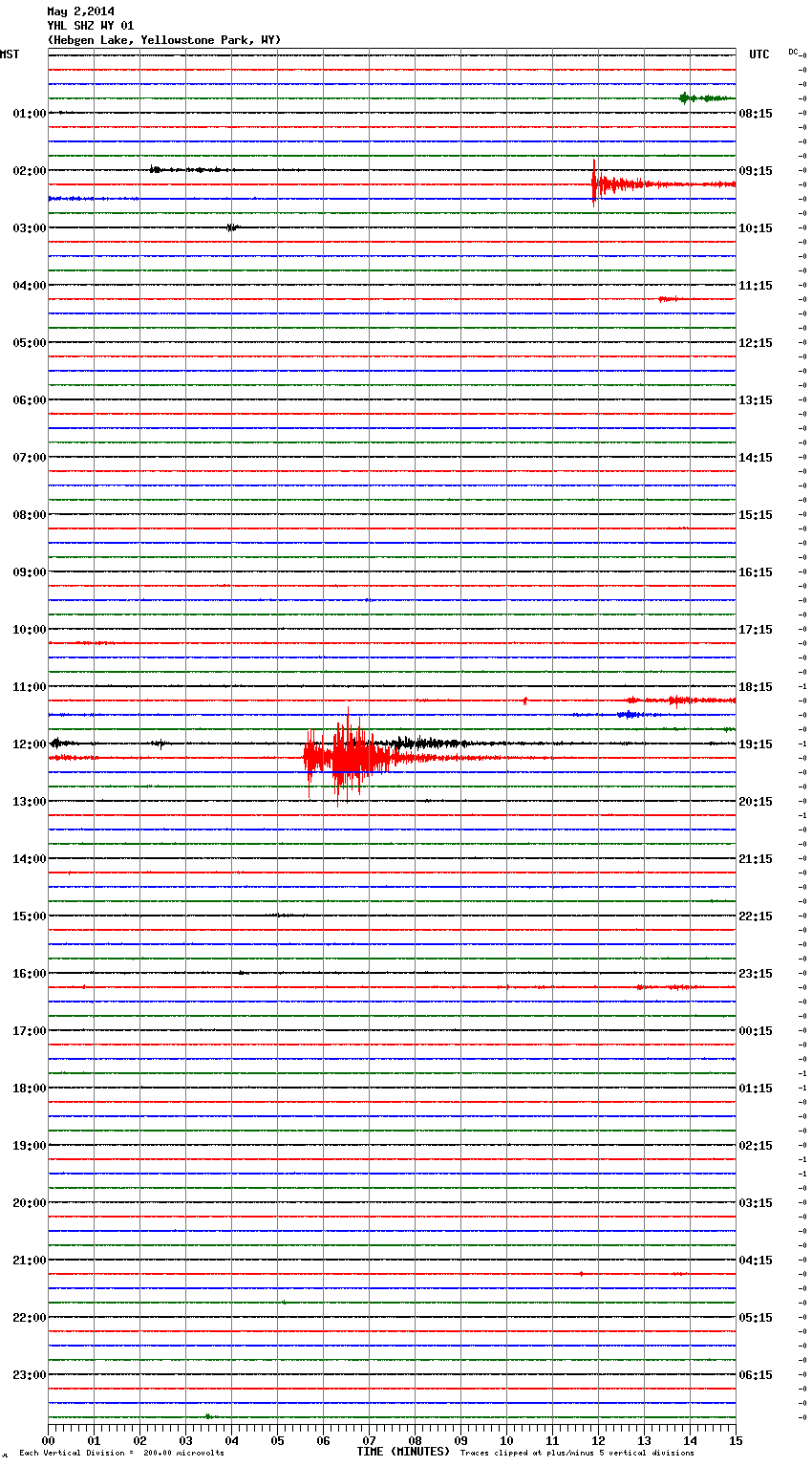Click the 22:15 UTC time label

pyautogui.click(x=756, y=916)
